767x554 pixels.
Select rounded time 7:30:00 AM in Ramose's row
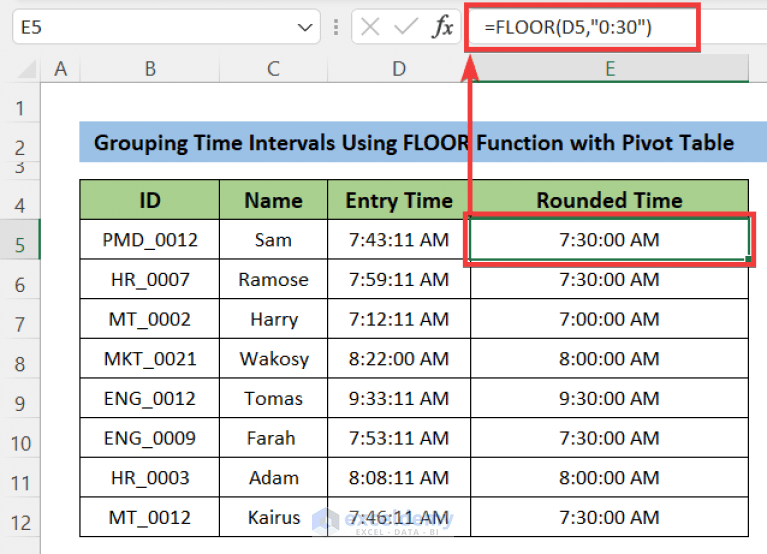point(609,279)
